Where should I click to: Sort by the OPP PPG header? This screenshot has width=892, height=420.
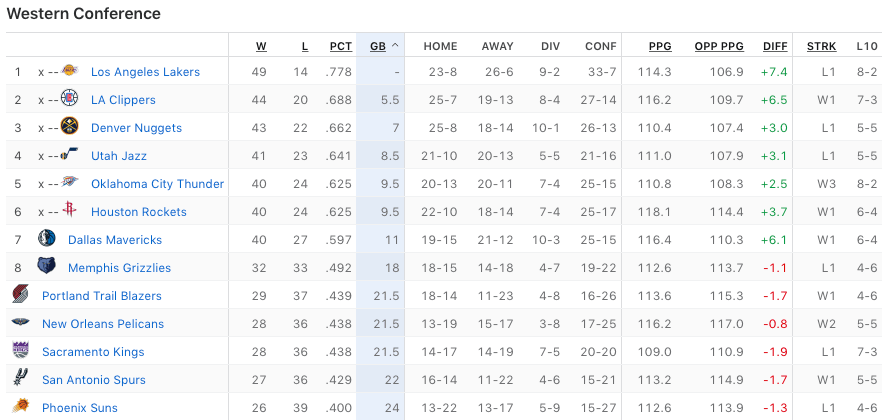[720, 46]
